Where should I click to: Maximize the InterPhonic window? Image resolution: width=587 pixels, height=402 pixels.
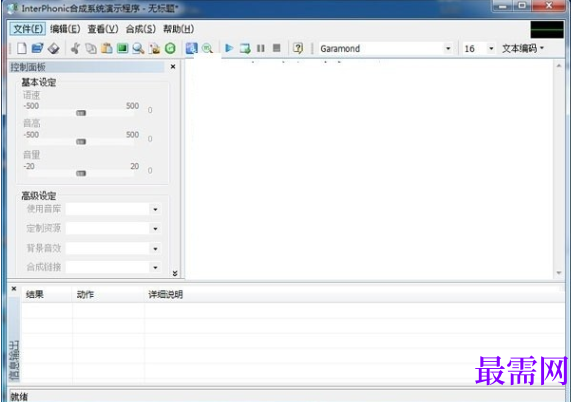coord(522,6)
